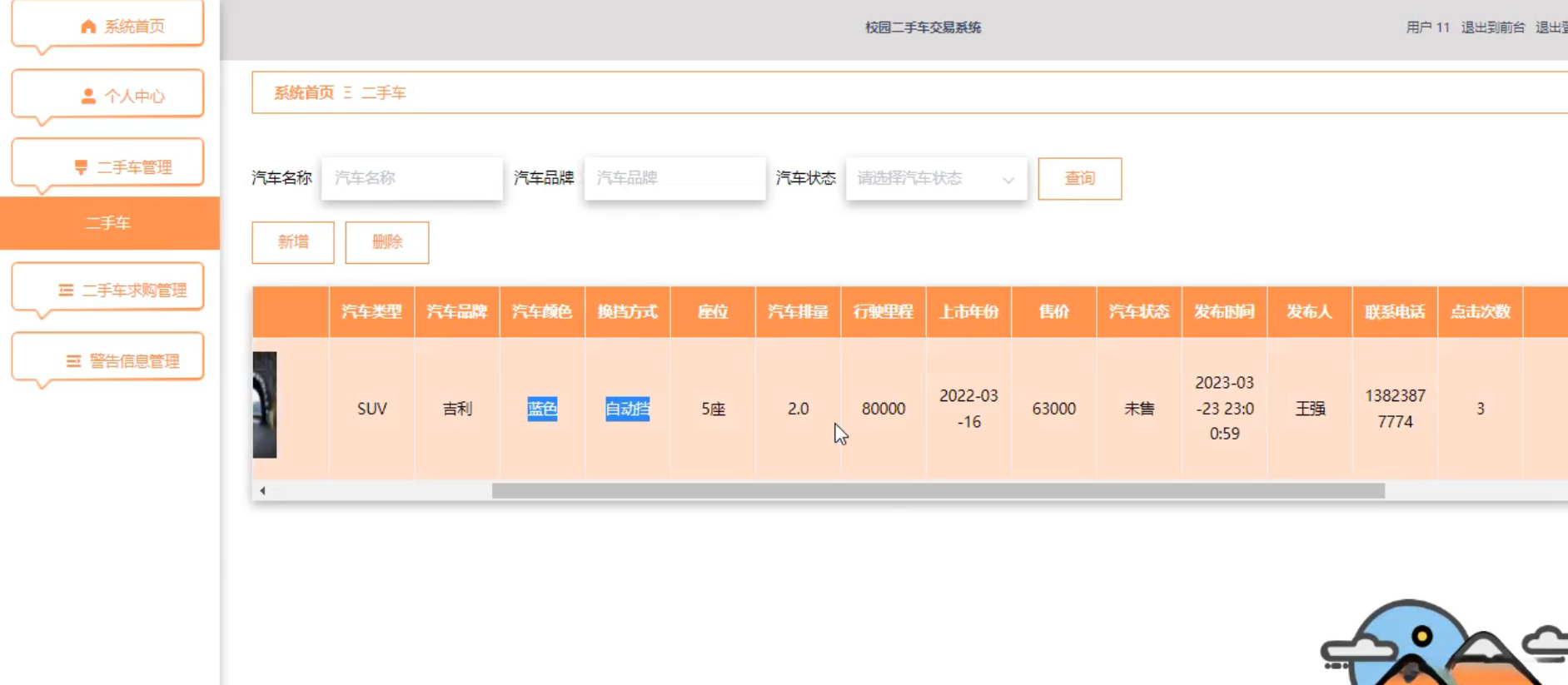Click the home icon beside 系统首页

click(88, 27)
